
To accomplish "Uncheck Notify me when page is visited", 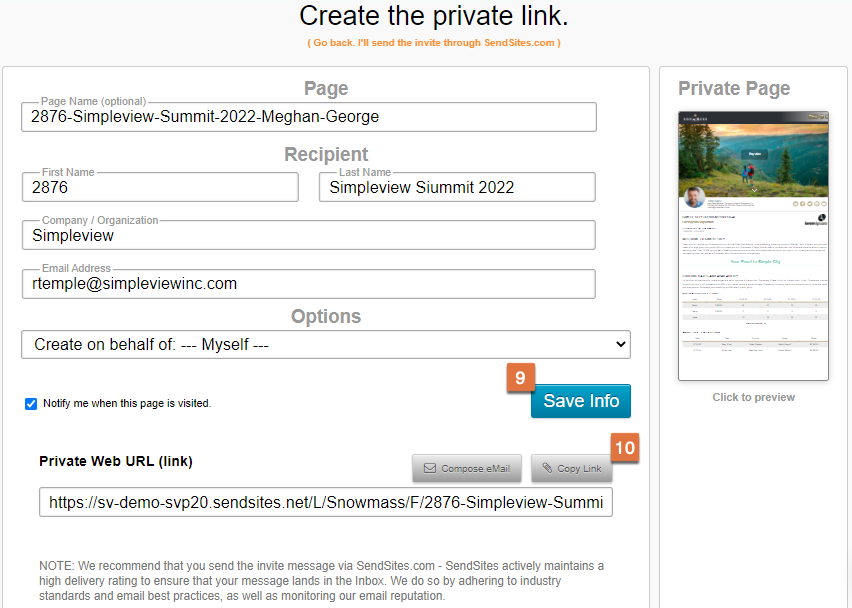I will [x=31, y=404].
